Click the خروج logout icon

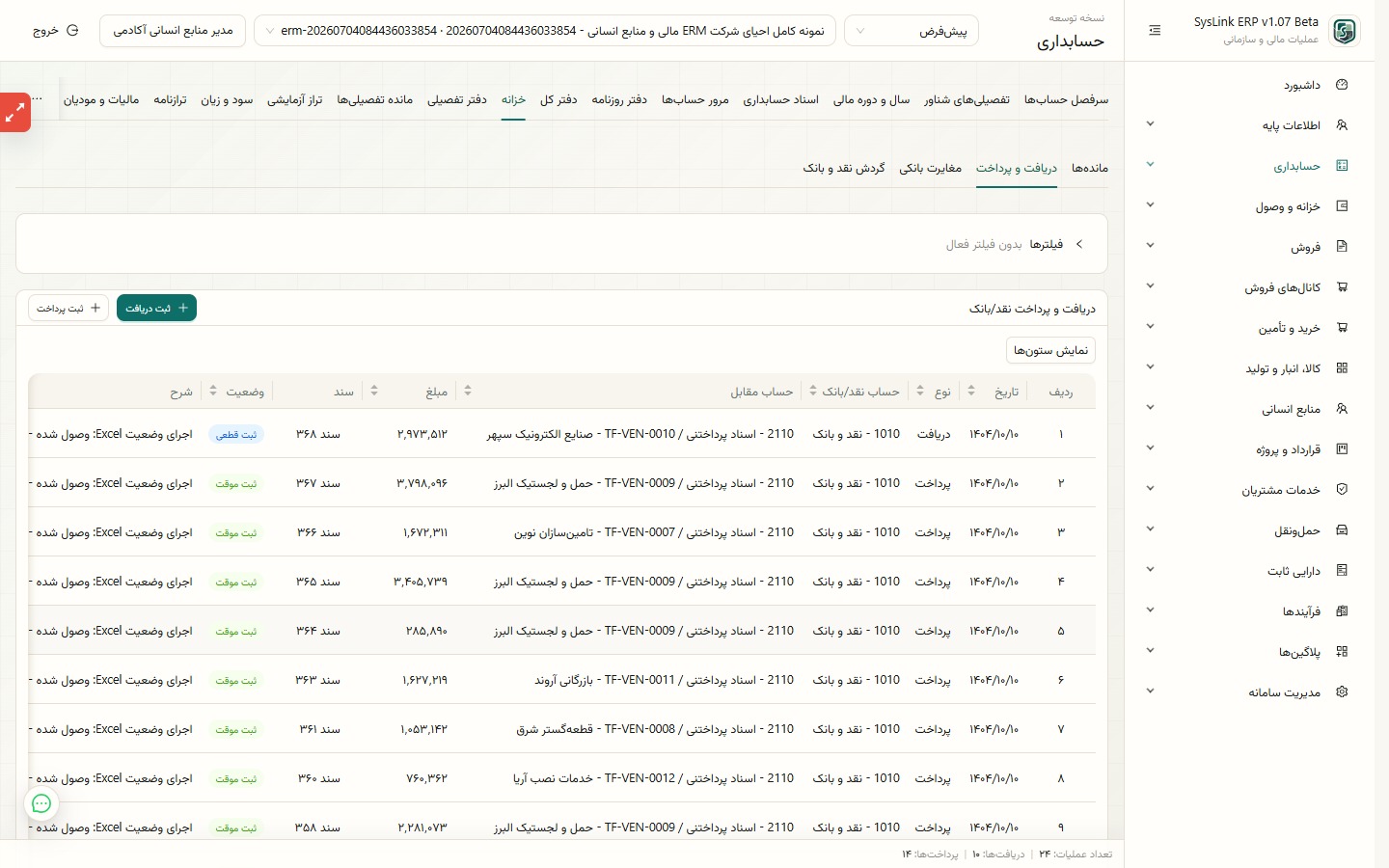pyautogui.click(x=71, y=31)
